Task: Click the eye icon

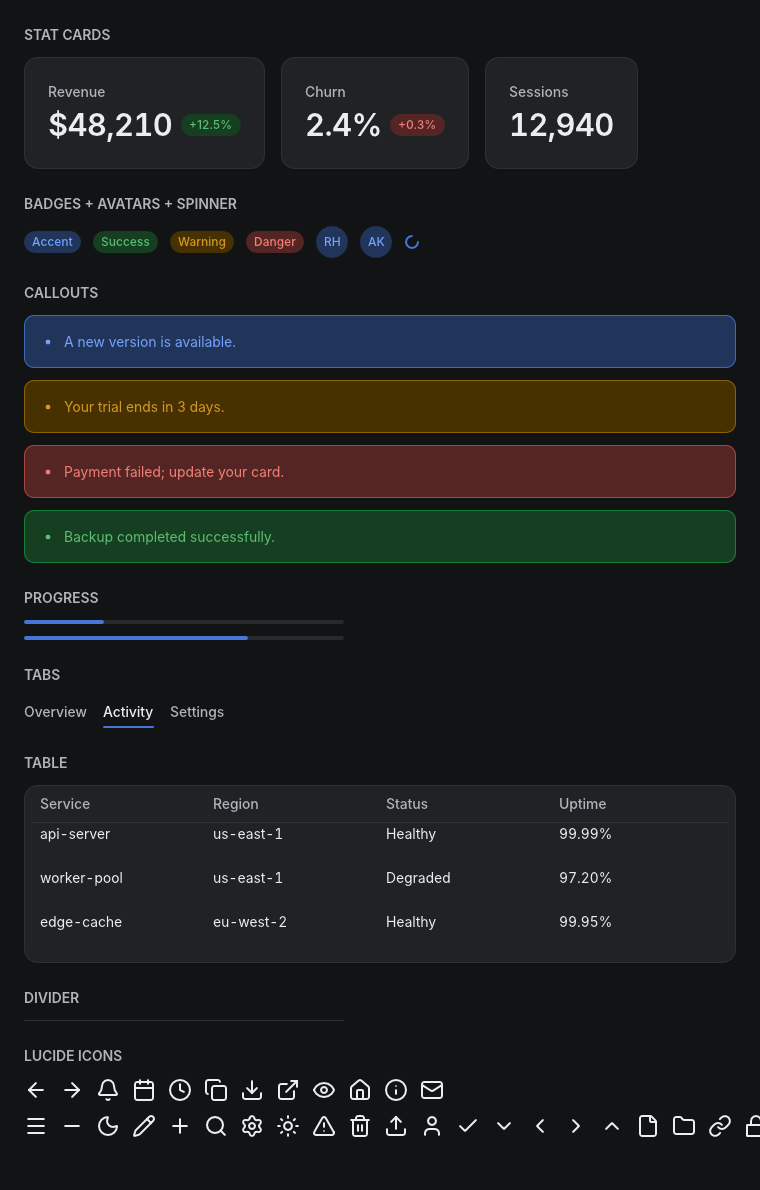Action: (324, 1090)
